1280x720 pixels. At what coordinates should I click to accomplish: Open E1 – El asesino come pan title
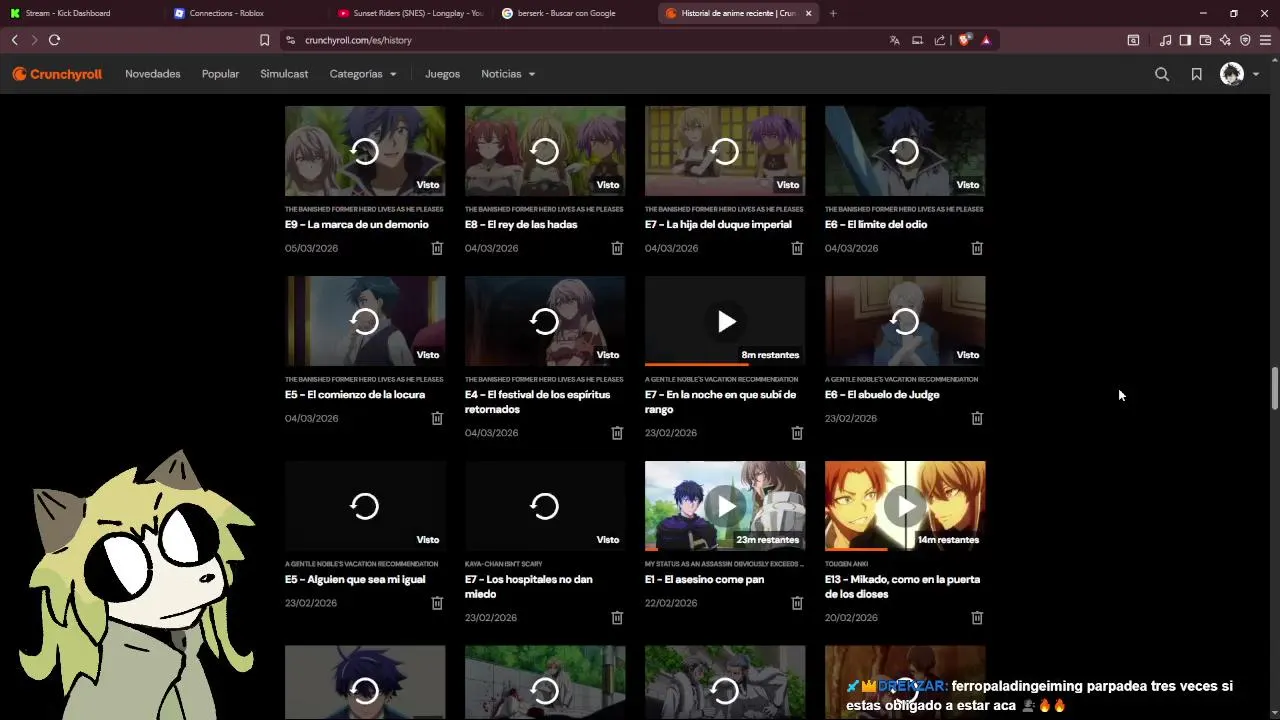point(704,580)
